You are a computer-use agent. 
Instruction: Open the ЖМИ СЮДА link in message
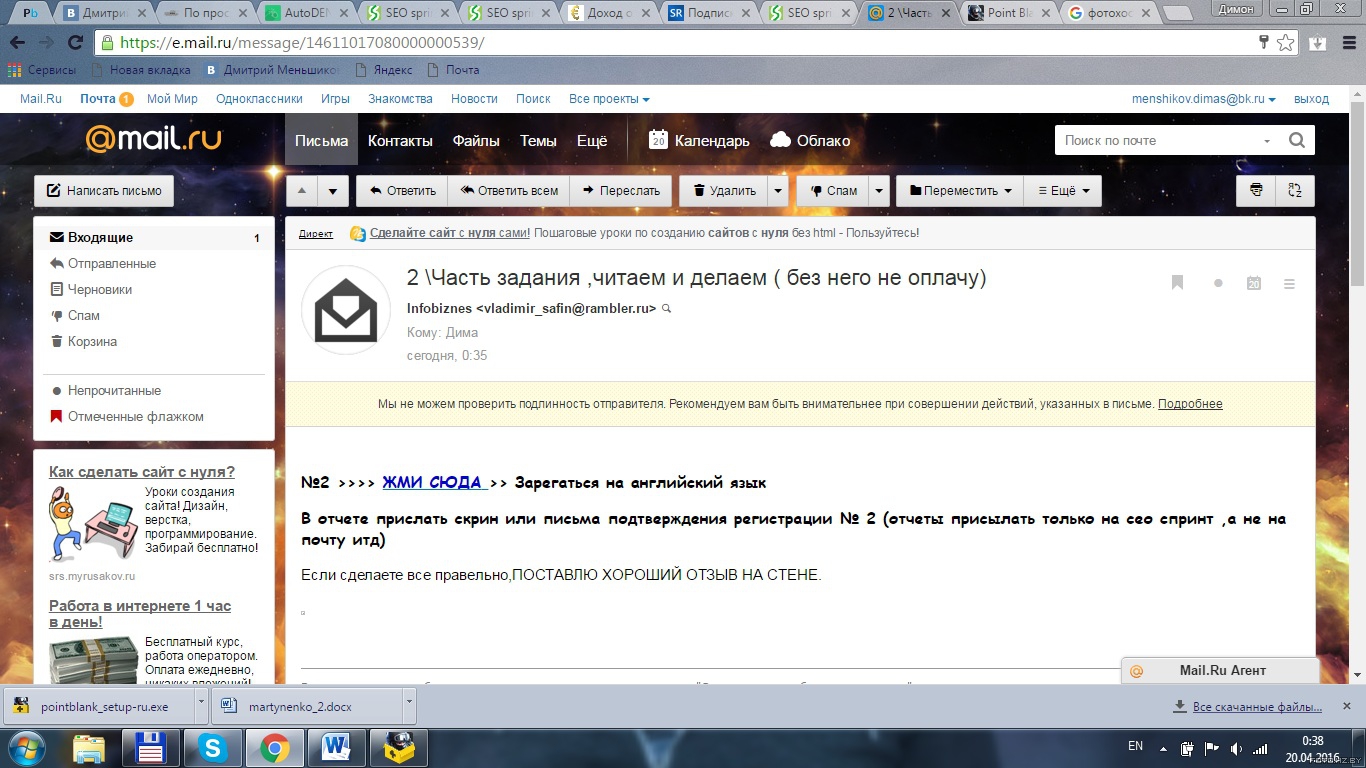pyautogui.click(x=434, y=482)
